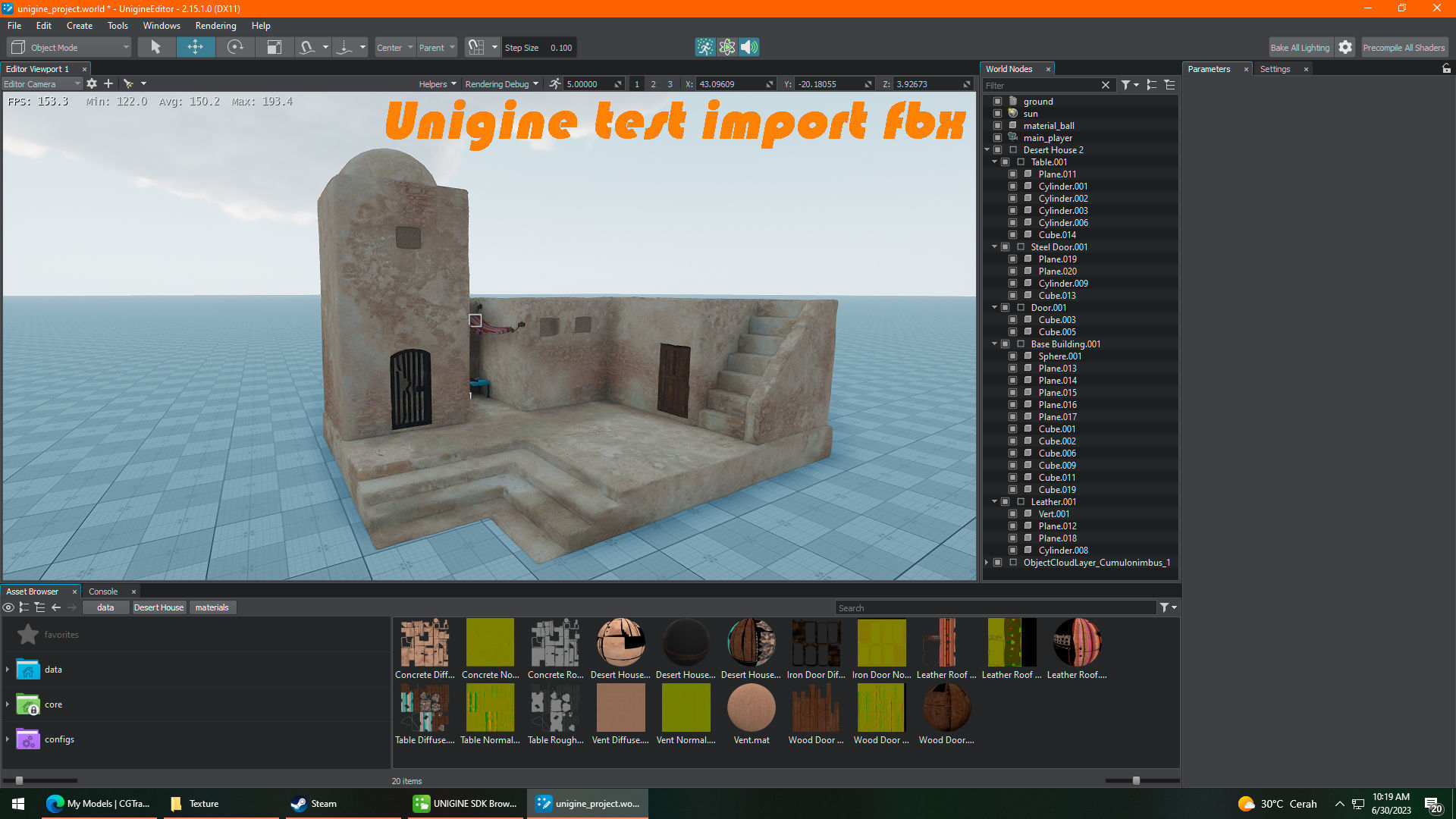Open the Center pivot dropdown
This screenshot has width=1456, height=819.
pyautogui.click(x=395, y=47)
